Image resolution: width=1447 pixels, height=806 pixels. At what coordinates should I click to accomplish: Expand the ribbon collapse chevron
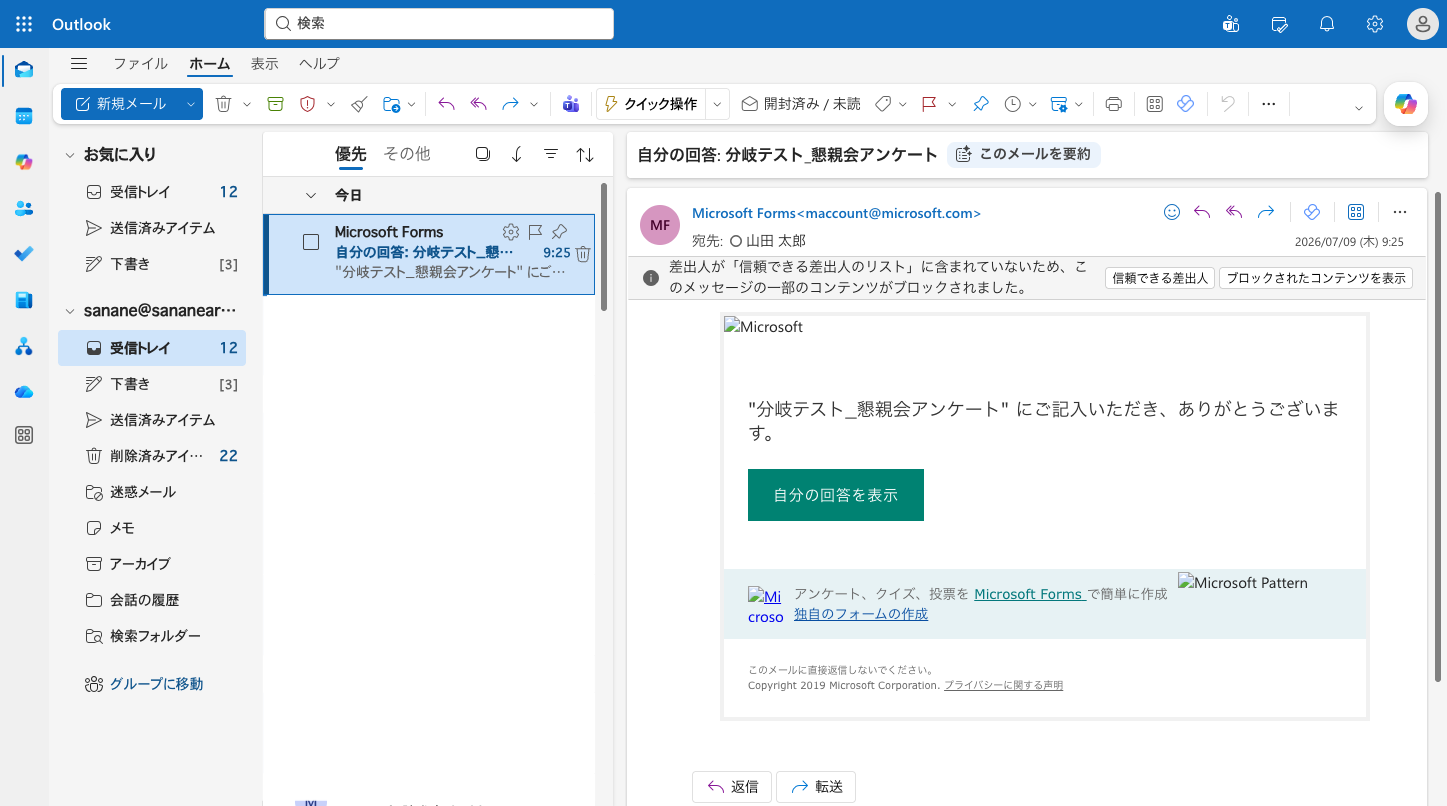1358,107
